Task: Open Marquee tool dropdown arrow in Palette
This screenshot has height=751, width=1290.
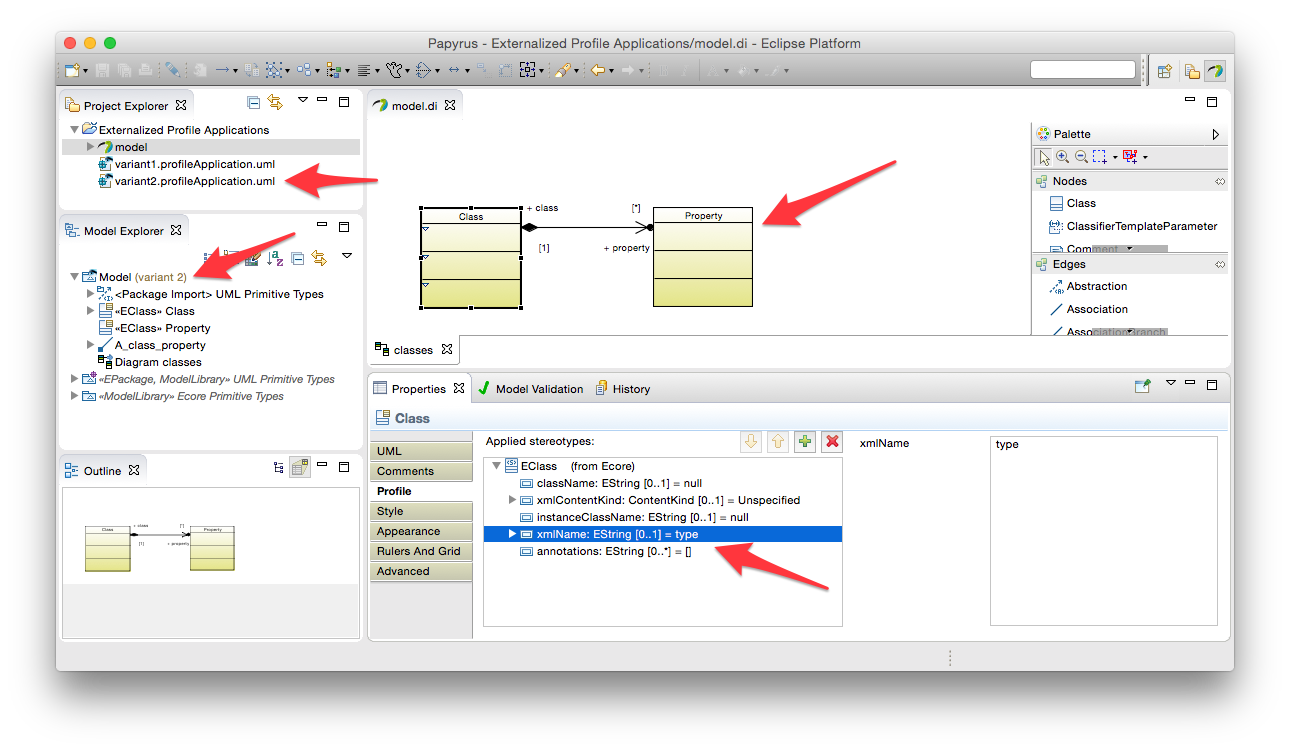Action: pyautogui.click(x=1115, y=158)
